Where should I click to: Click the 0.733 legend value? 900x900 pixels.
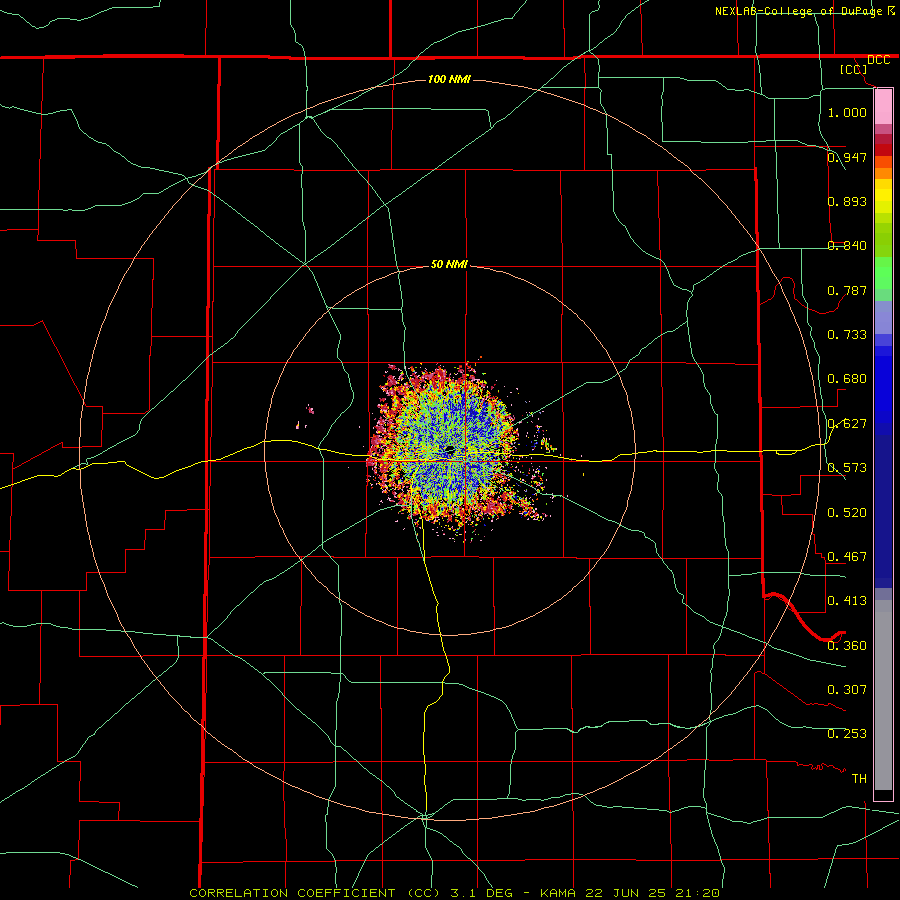point(847,335)
